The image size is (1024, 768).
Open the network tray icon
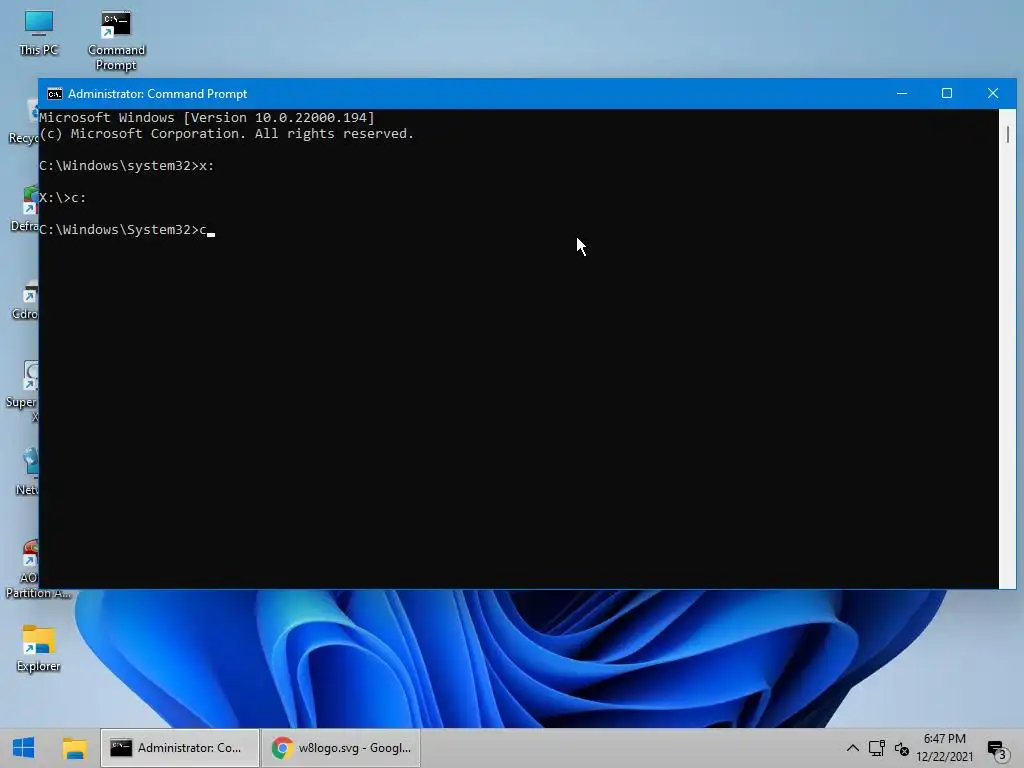[876, 748]
